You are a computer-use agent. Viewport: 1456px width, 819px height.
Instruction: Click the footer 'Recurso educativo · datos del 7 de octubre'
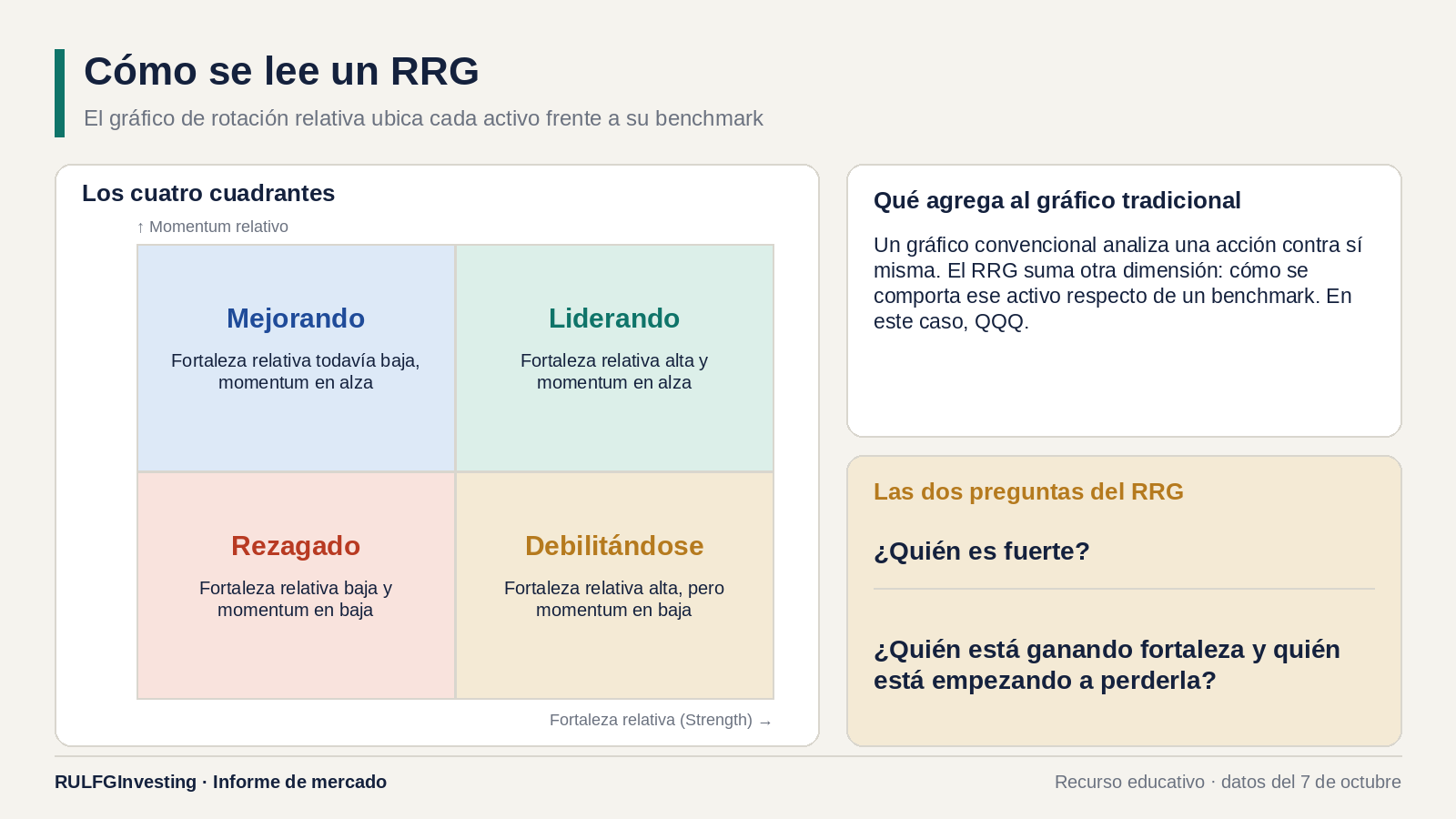point(1228,782)
